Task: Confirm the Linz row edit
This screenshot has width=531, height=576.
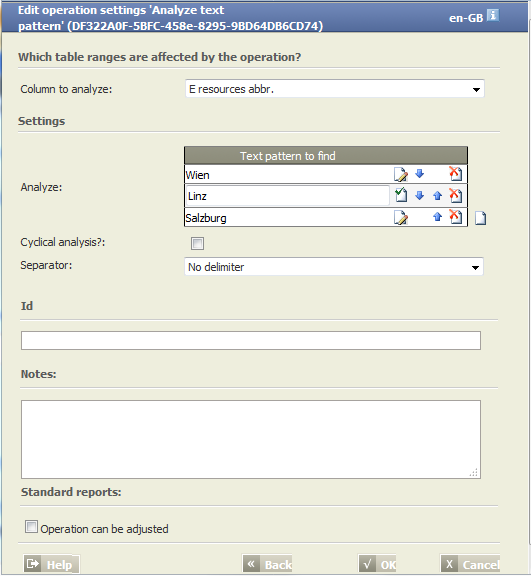Action: [401, 195]
